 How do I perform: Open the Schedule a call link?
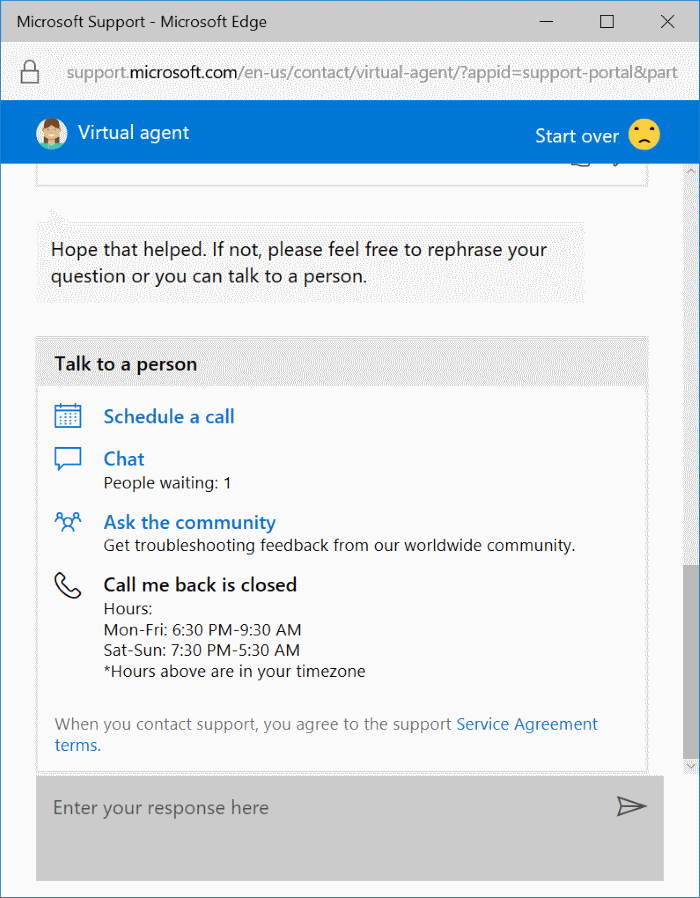pos(169,416)
